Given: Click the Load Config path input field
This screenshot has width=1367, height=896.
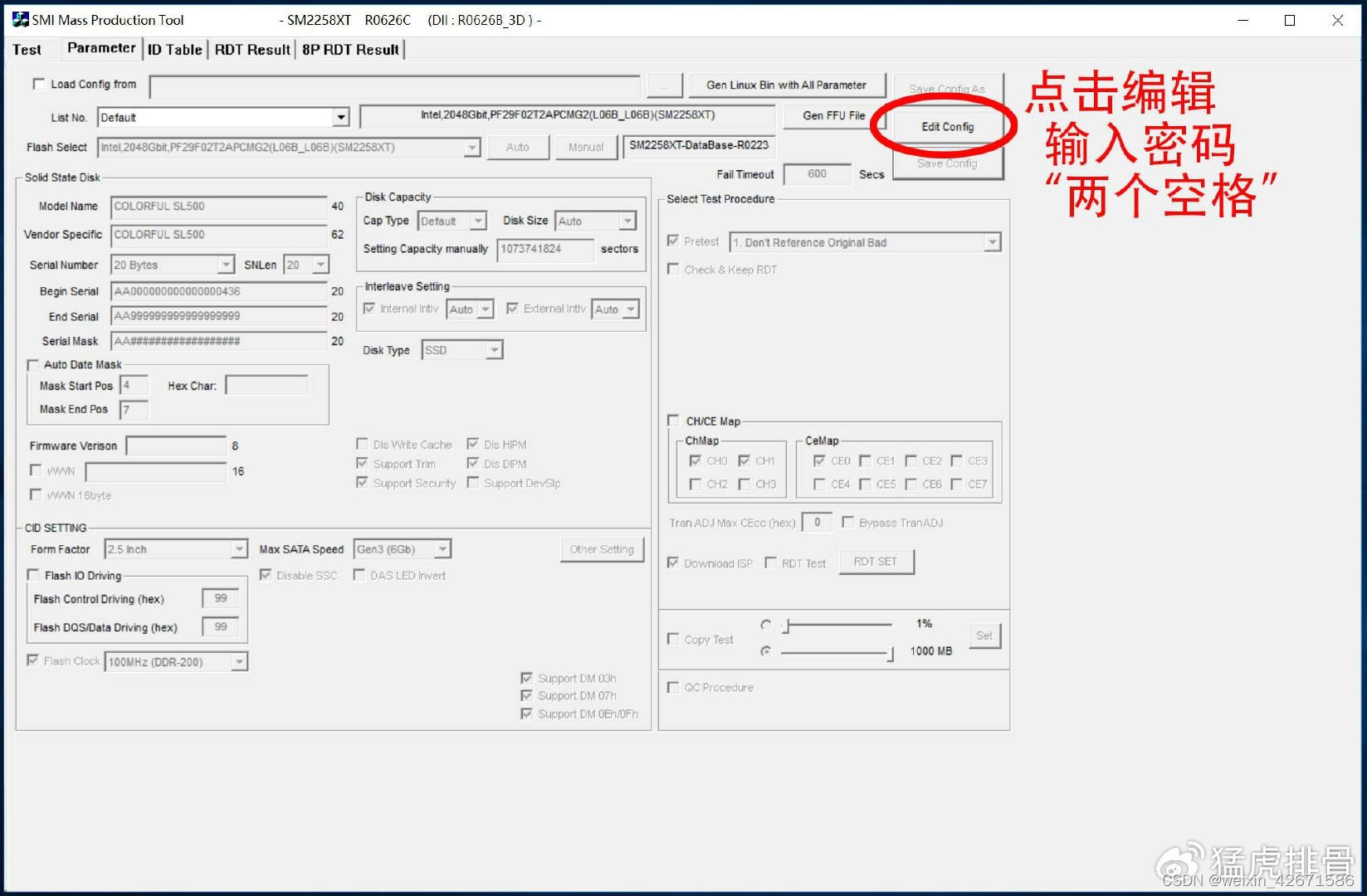Looking at the screenshot, I should (x=395, y=86).
